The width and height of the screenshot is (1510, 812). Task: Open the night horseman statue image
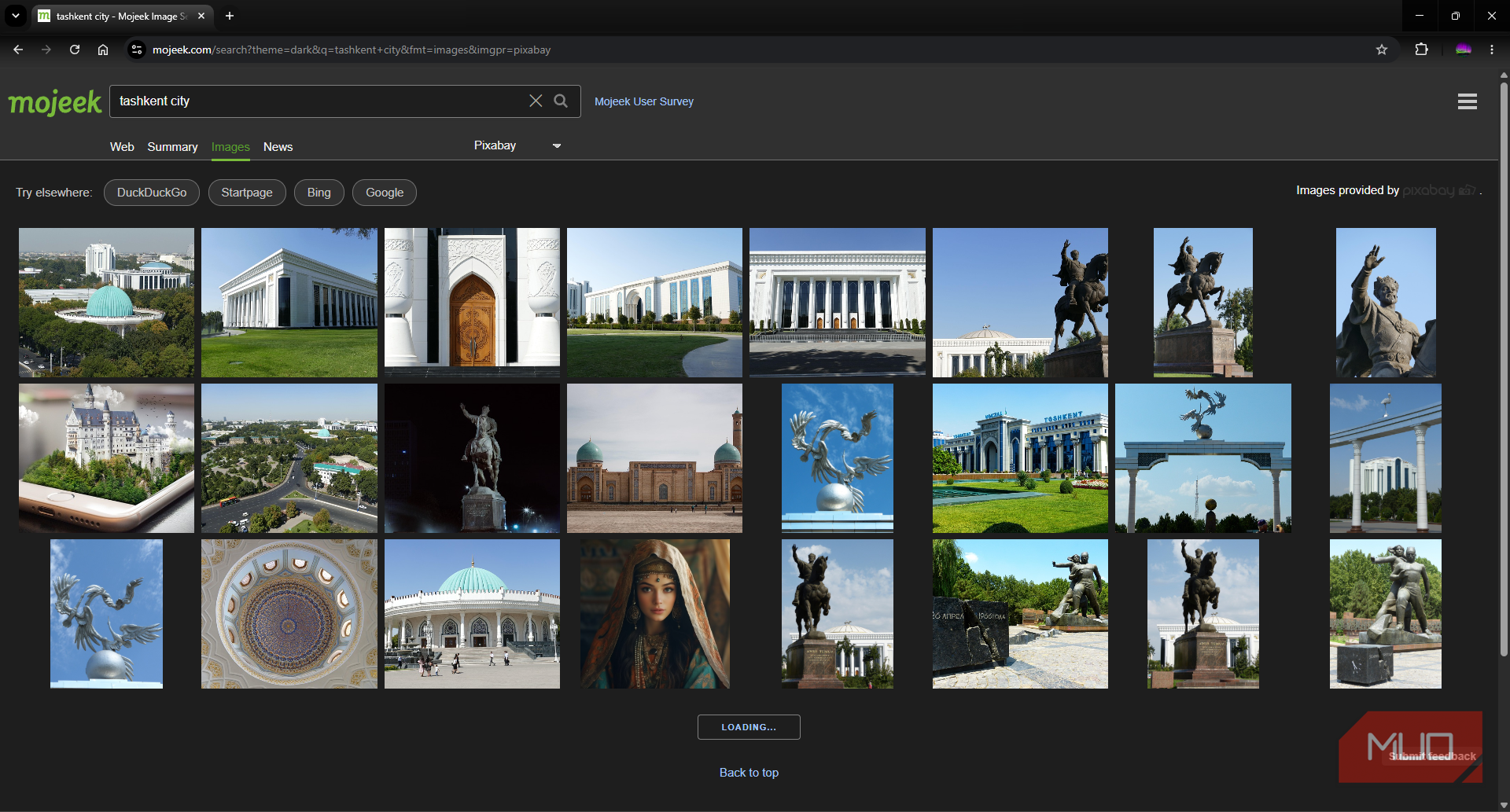(472, 458)
